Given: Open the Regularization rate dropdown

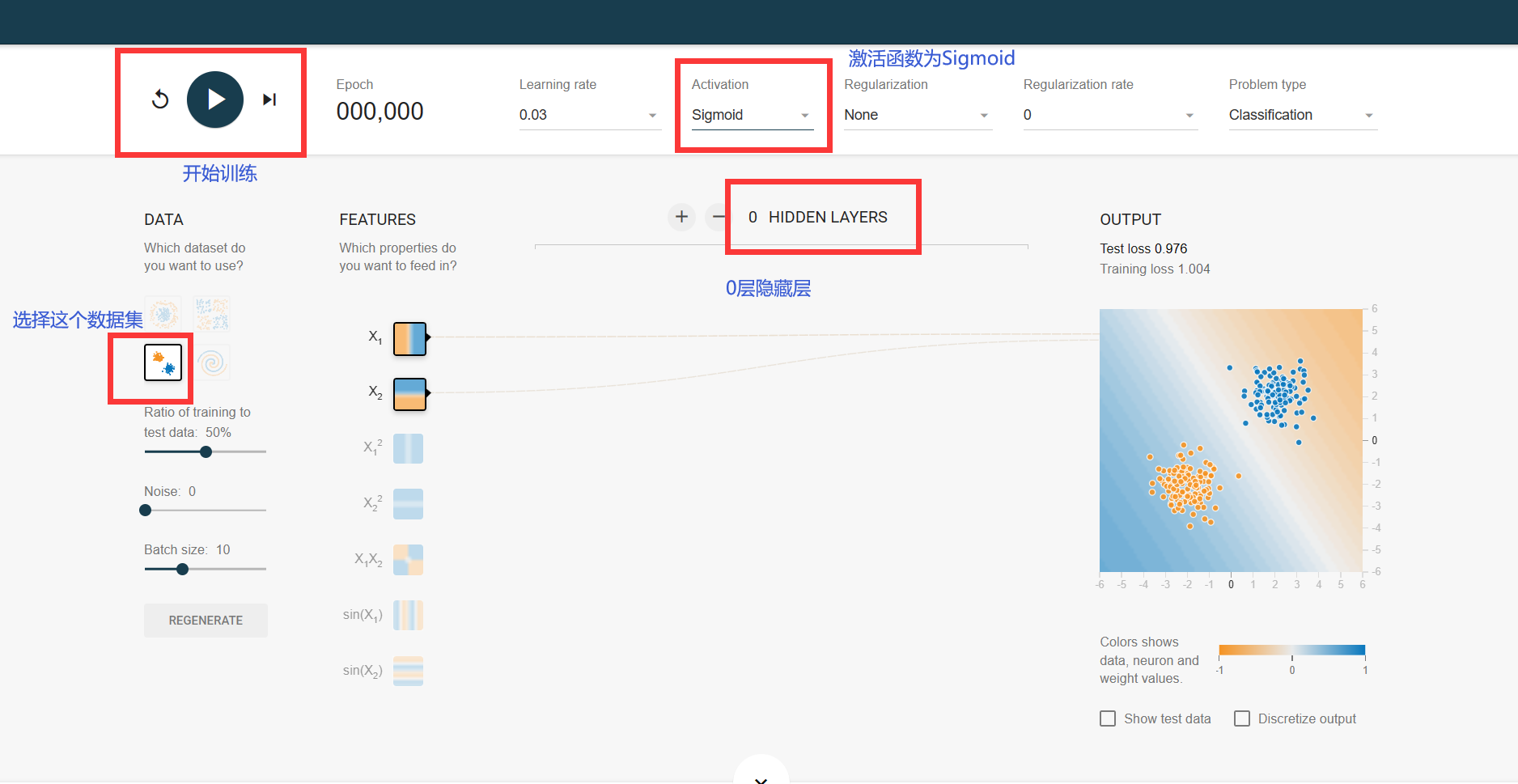Looking at the screenshot, I should 1109,115.
